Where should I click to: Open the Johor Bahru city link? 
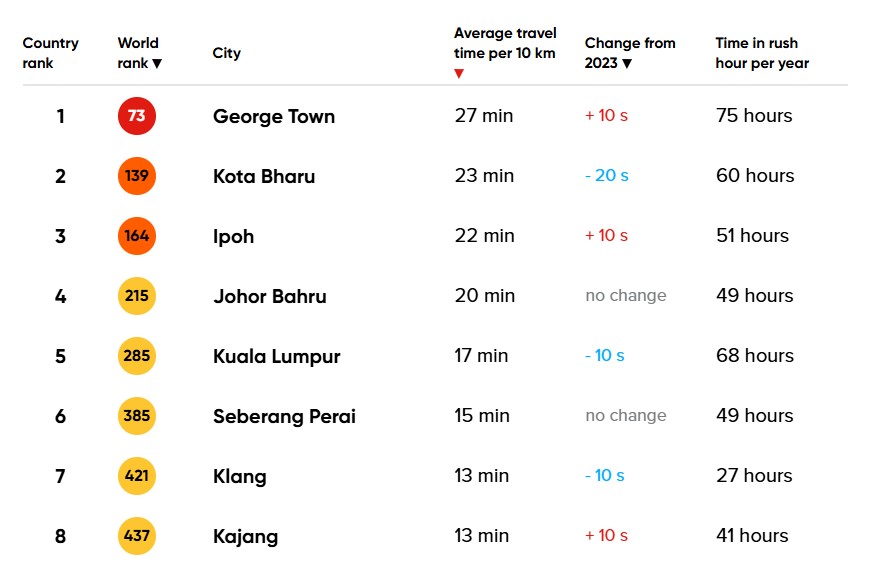pyautogui.click(x=270, y=296)
